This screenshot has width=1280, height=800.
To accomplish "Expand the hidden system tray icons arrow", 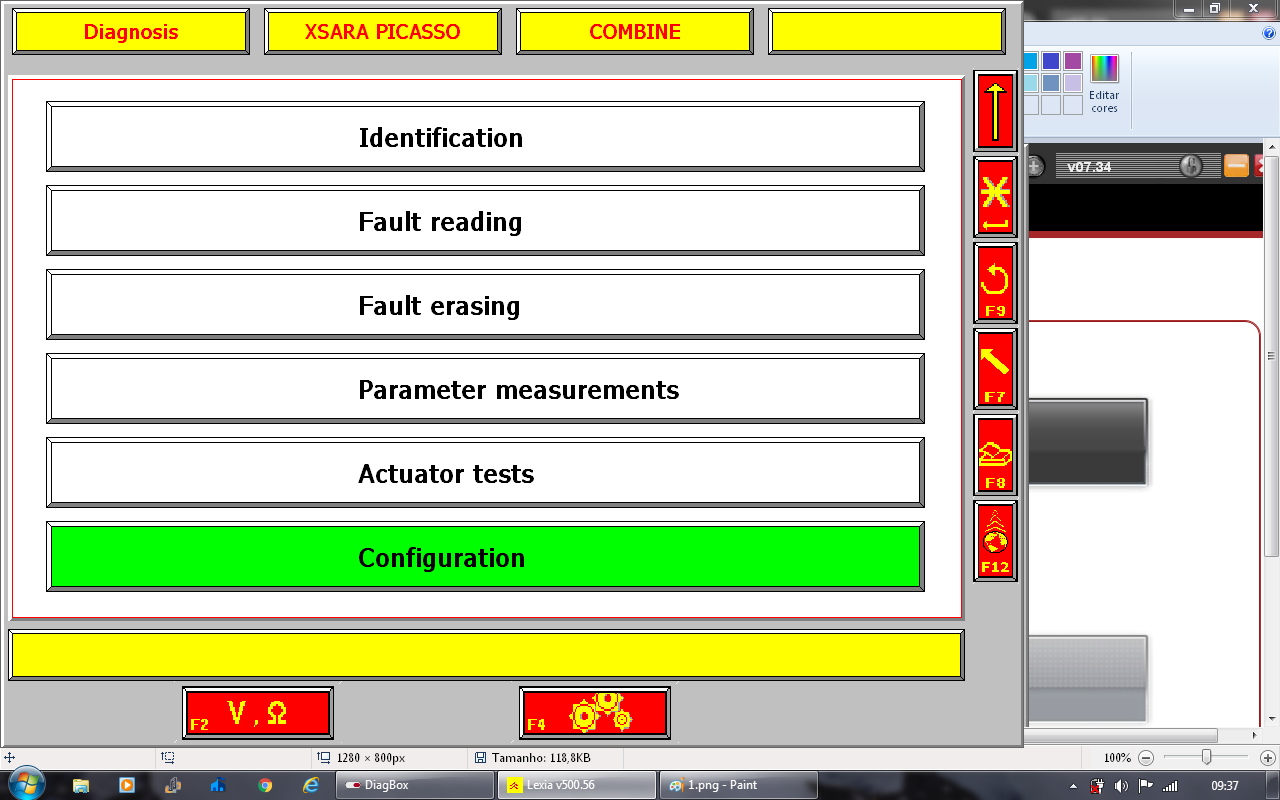I will tap(1073, 785).
